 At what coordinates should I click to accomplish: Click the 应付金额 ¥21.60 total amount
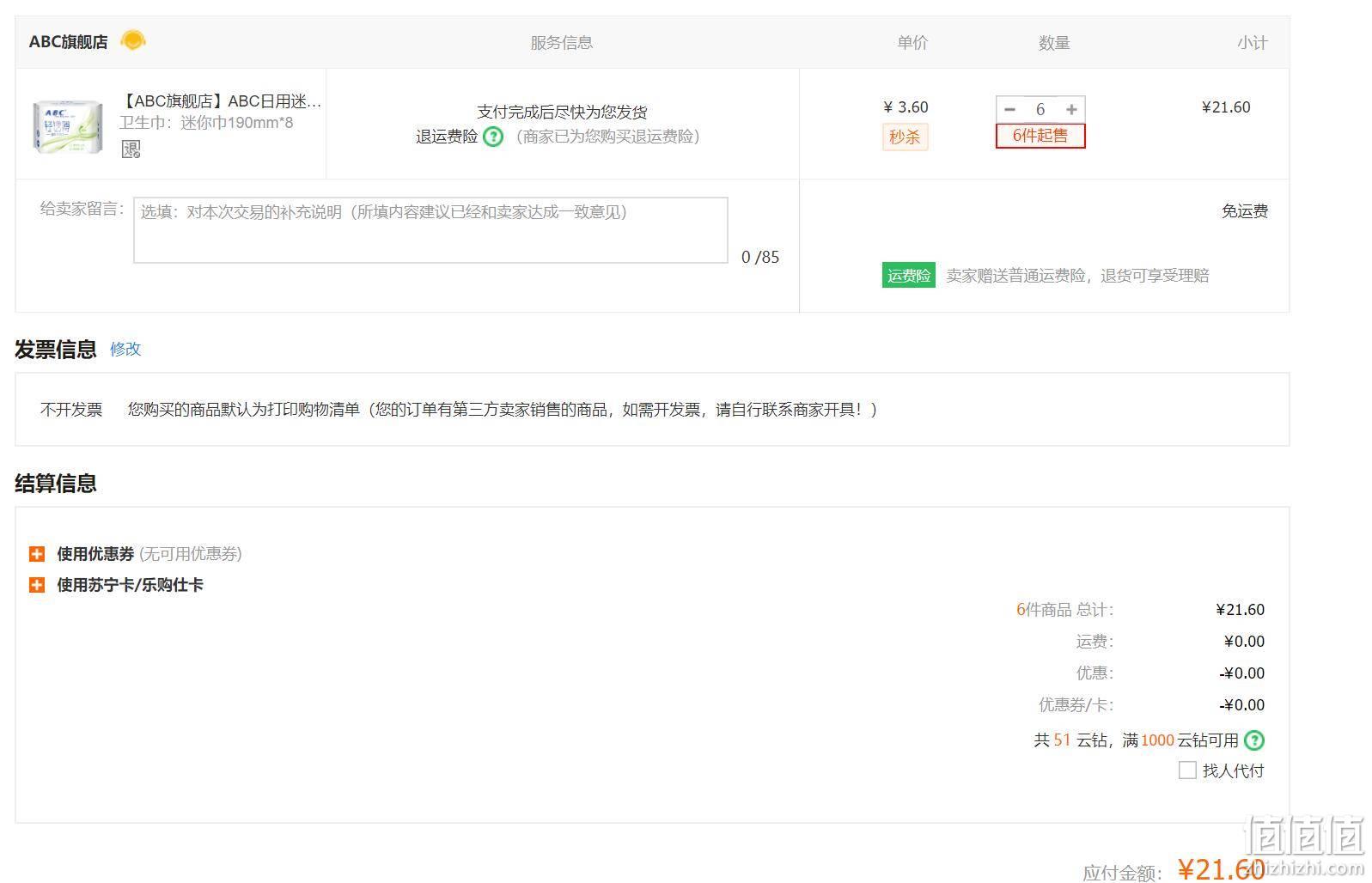[x=1221, y=869]
